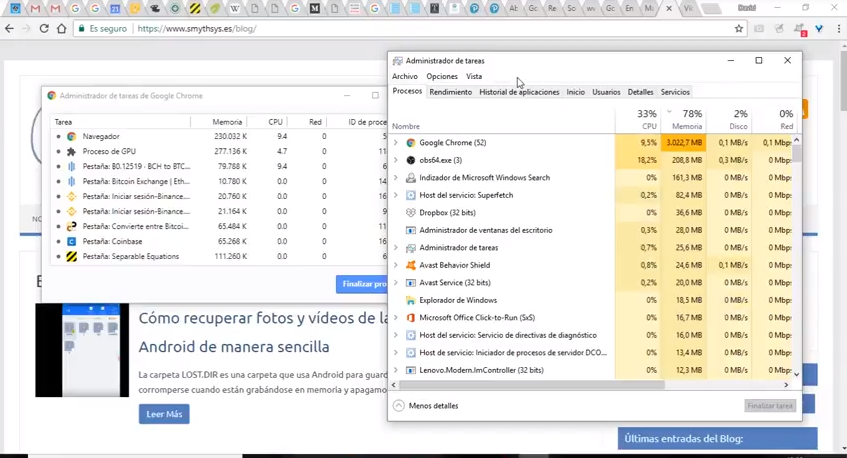The height and width of the screenshot is (458, 847).
Task: Switch to Inicio tab
Action: (575, 92)
